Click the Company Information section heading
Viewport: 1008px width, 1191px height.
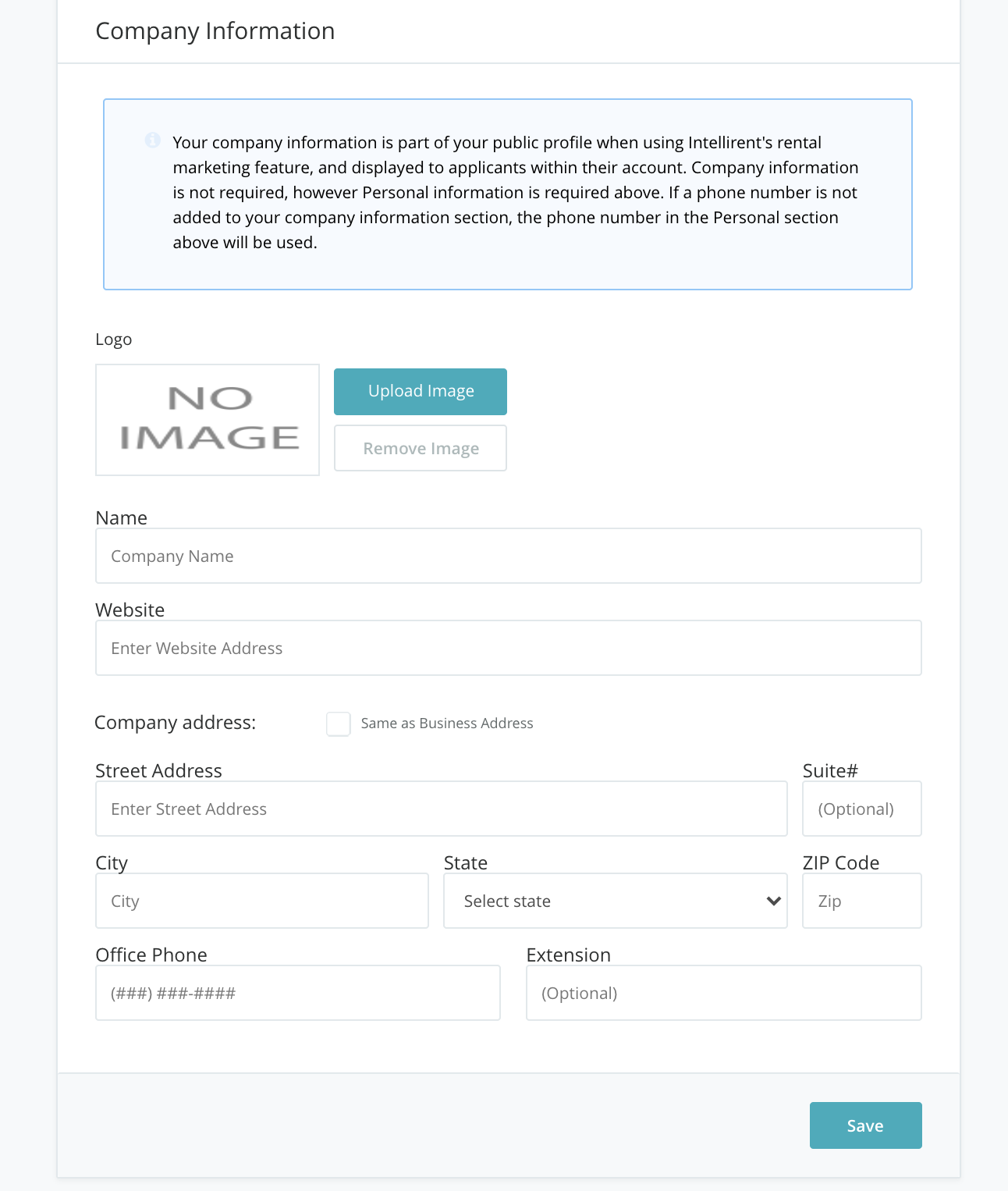pyautogui.click(x=215, y=31)
